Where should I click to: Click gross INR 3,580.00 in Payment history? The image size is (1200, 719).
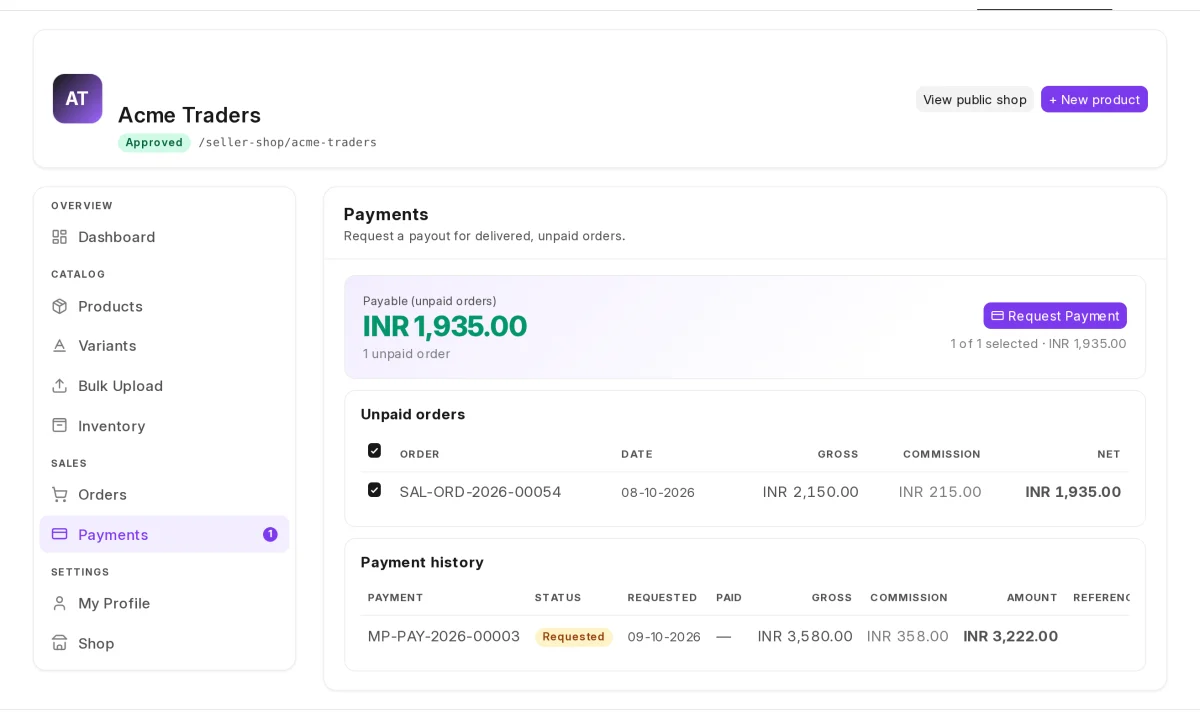pyautogui.click(x=805, y=636)
